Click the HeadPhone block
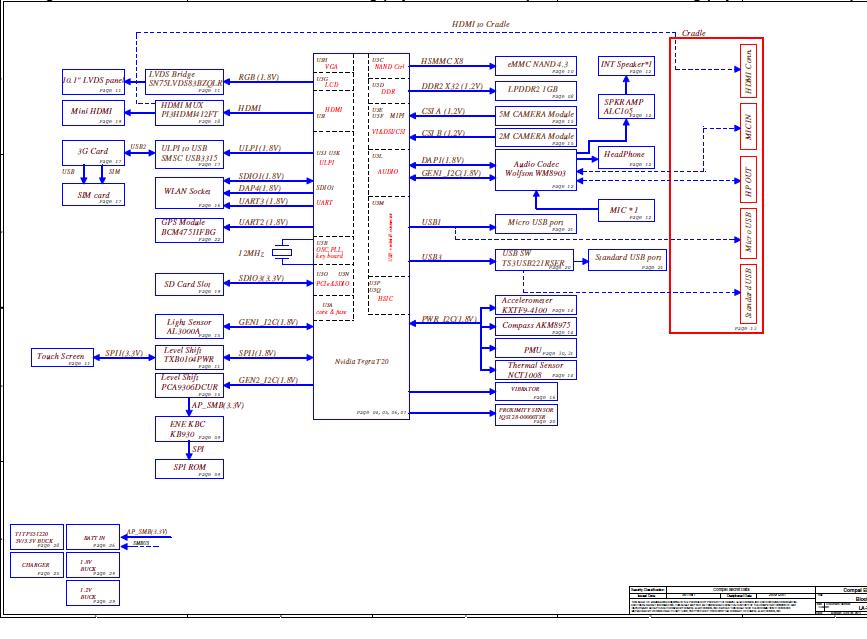Image resolution: width=867 pixels, height=639 pixels. click(x=626, y=157)
